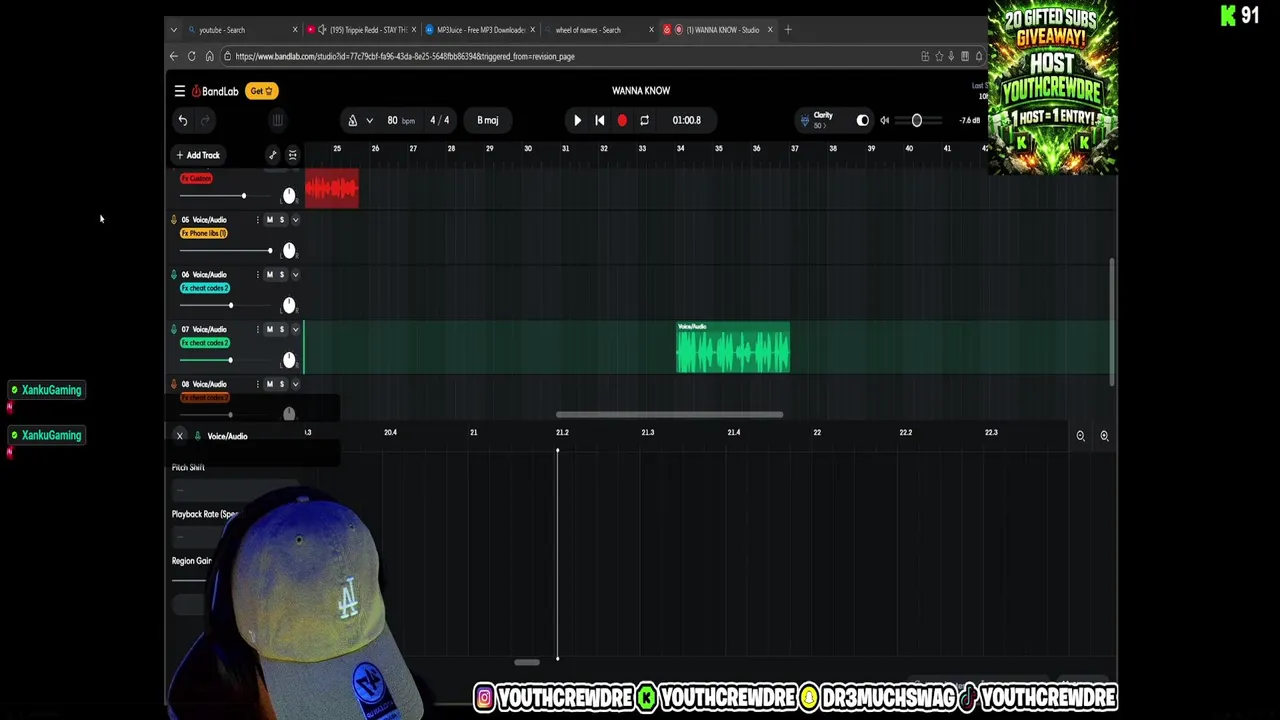Open the automation tool next to Add Track

(272, 155)
